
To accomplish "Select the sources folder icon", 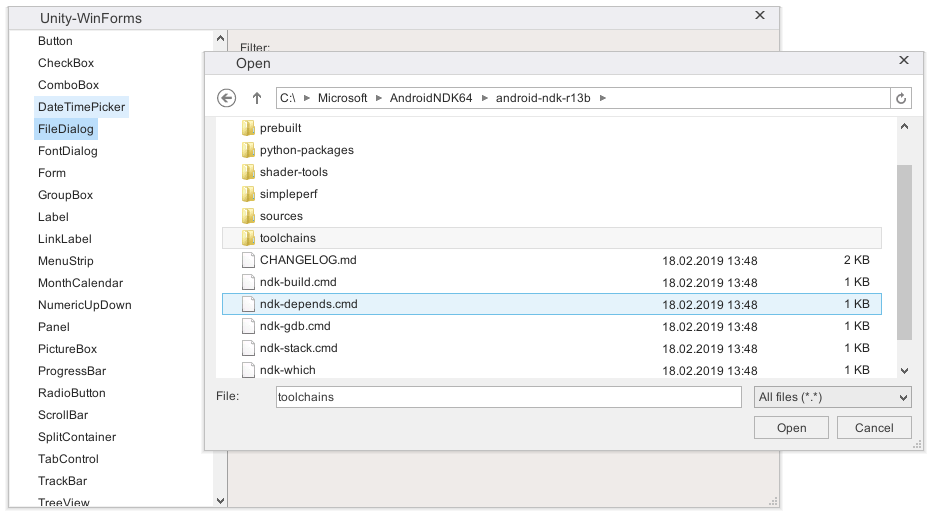I will pos(248,216).
